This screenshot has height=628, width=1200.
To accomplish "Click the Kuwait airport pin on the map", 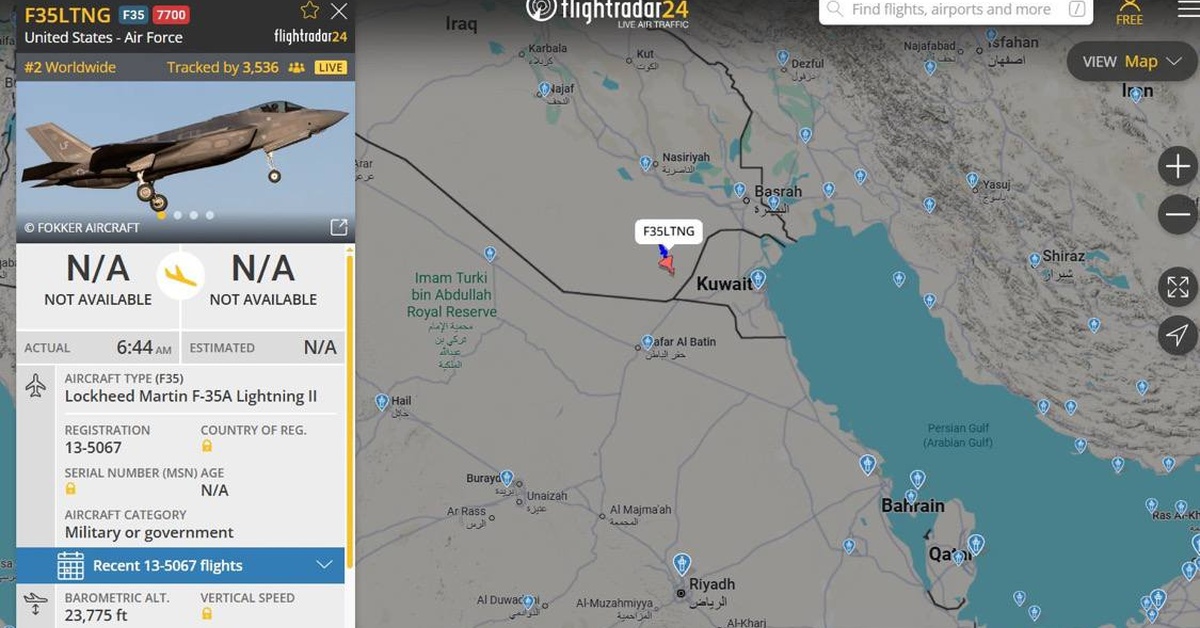I will (758, 278).
